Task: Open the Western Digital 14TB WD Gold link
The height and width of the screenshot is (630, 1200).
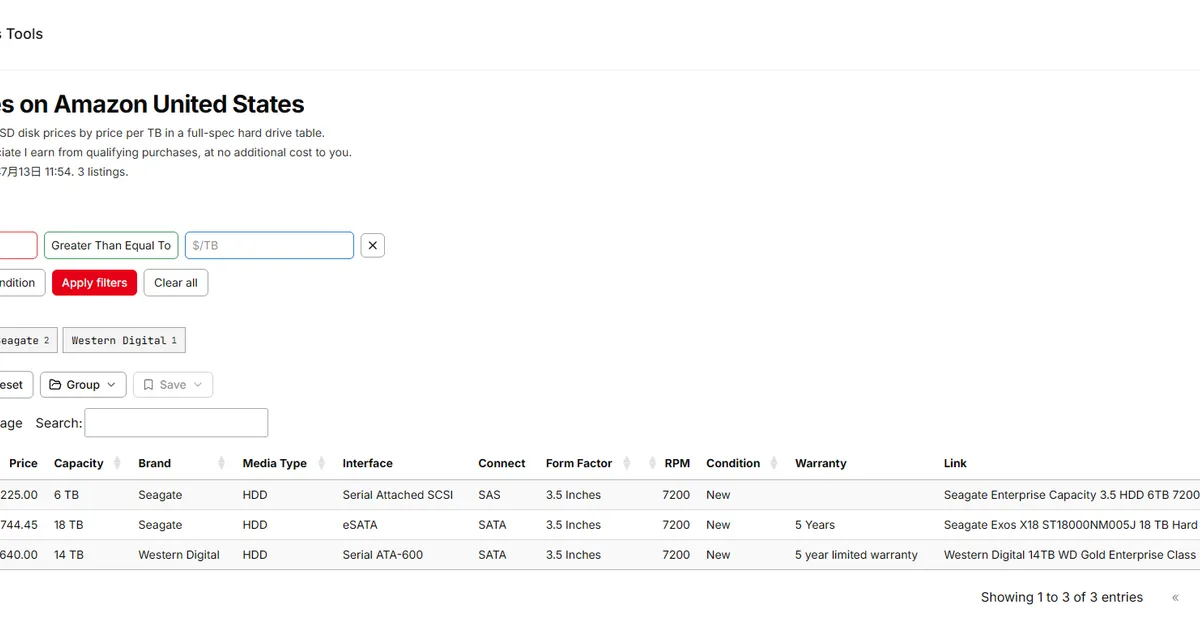Action: 1070,555
